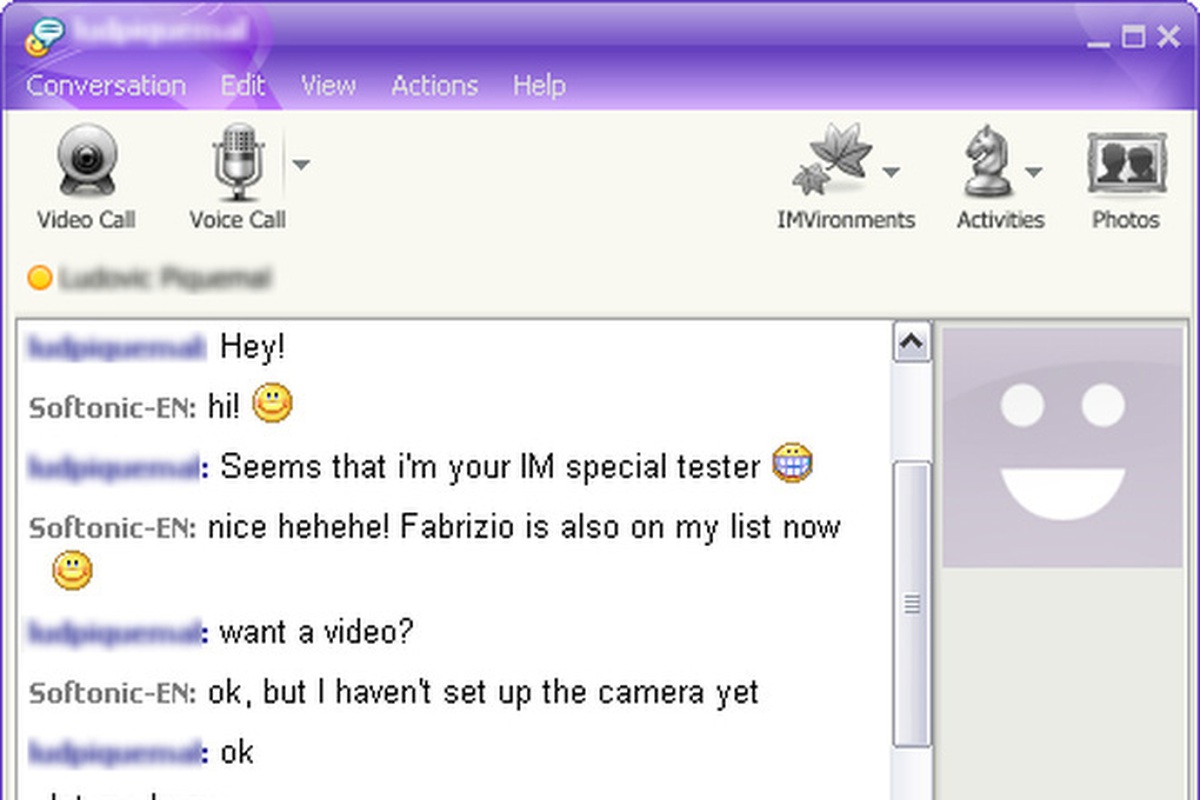Screen dimensions: 1200x800
Task: Open the Help menu
Action: tap(539, 85)
